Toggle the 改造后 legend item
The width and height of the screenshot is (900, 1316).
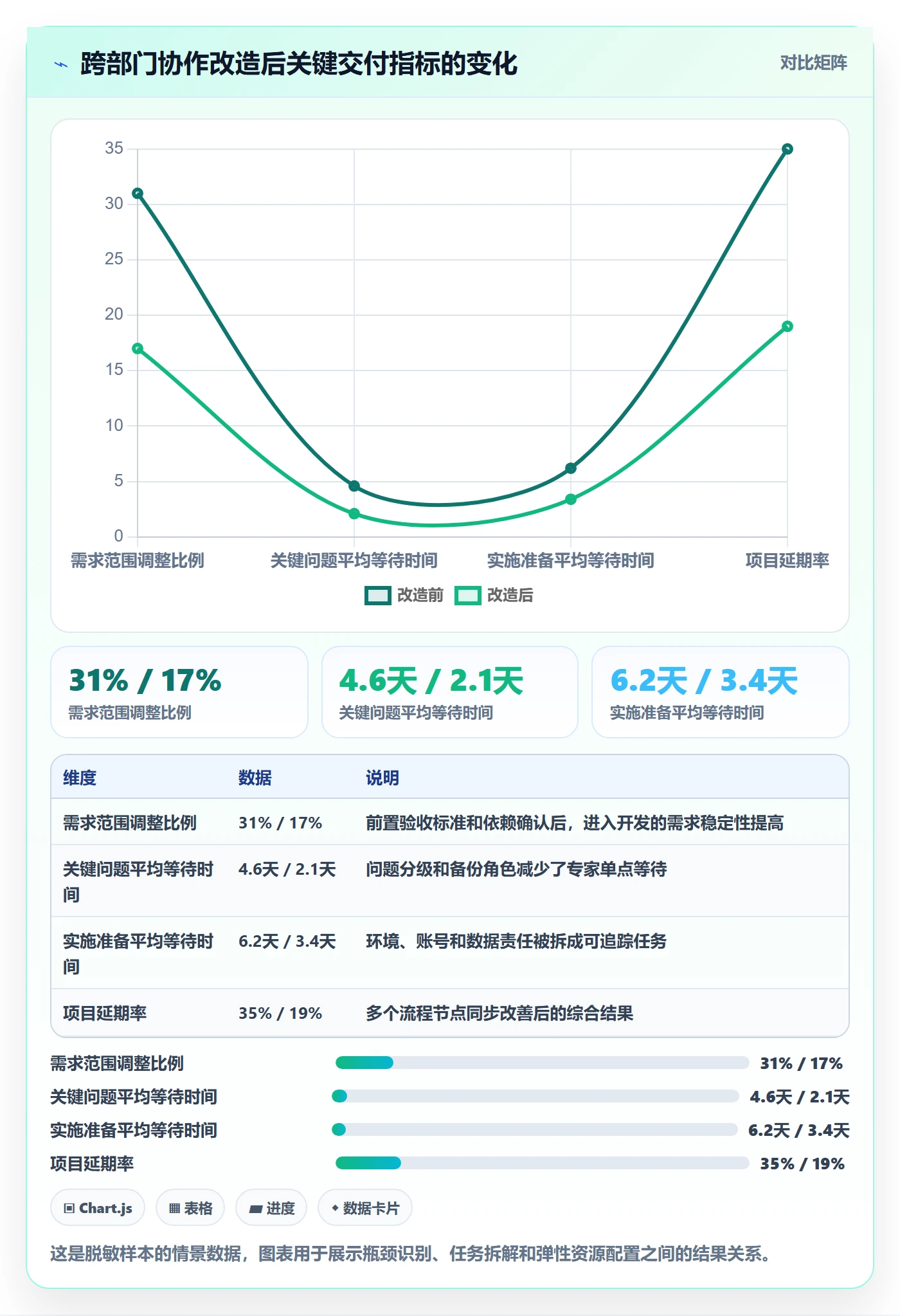pyautogui.click(x=494, y=596)
